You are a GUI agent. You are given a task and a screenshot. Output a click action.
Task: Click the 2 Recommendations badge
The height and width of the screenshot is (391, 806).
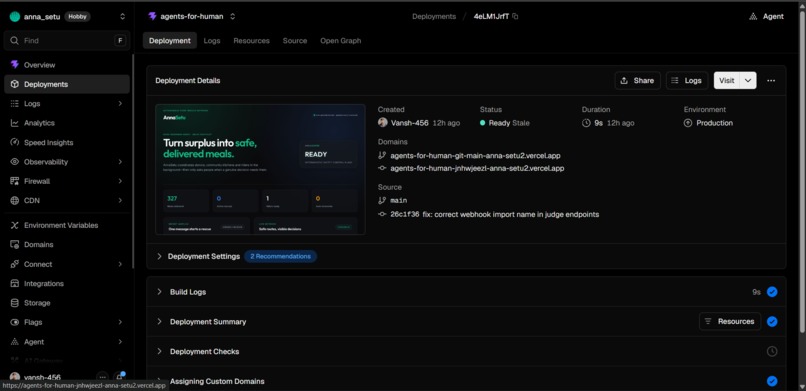point(281,256)
